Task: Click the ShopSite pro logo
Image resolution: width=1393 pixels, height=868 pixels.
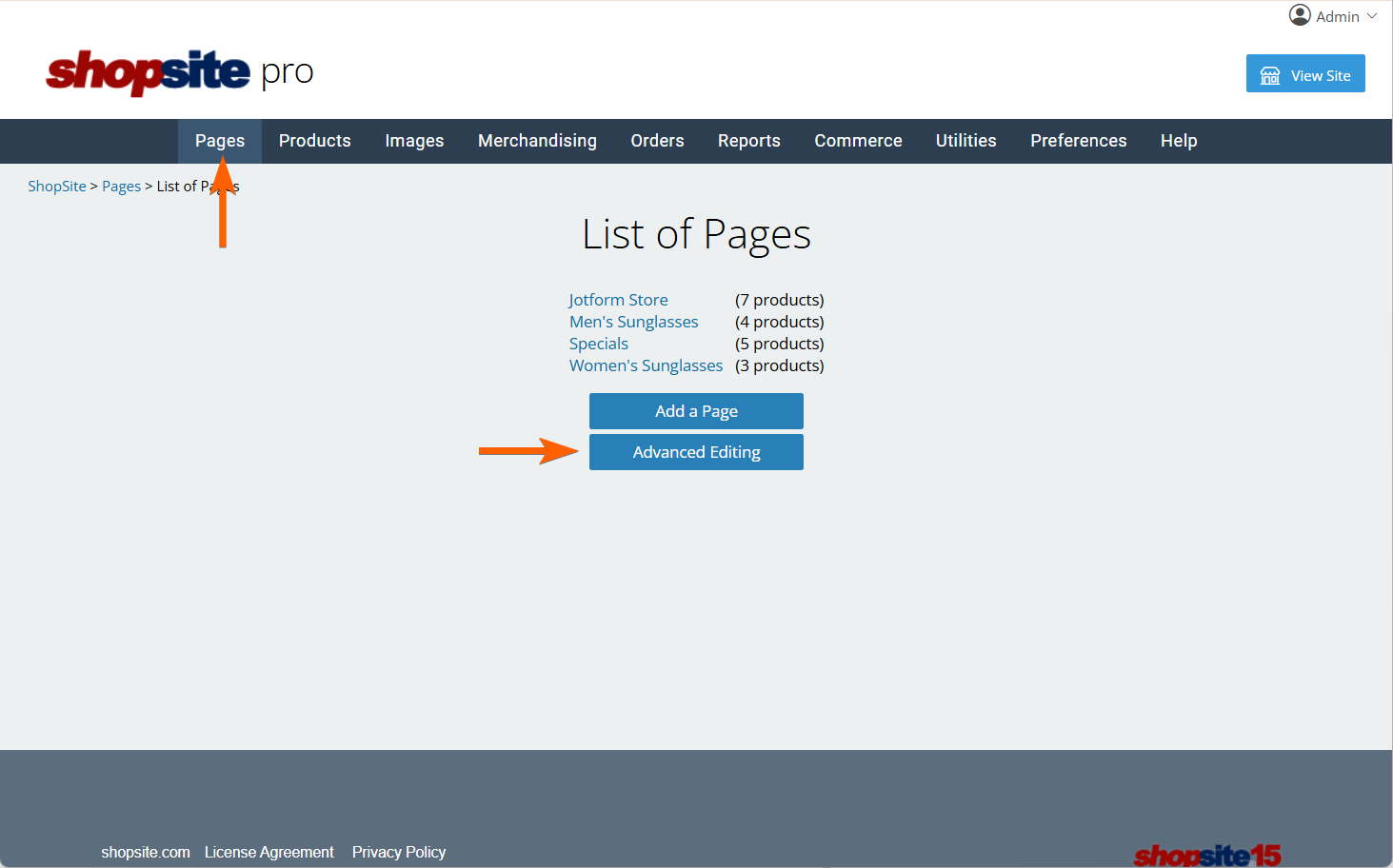Action: [179, 72]
